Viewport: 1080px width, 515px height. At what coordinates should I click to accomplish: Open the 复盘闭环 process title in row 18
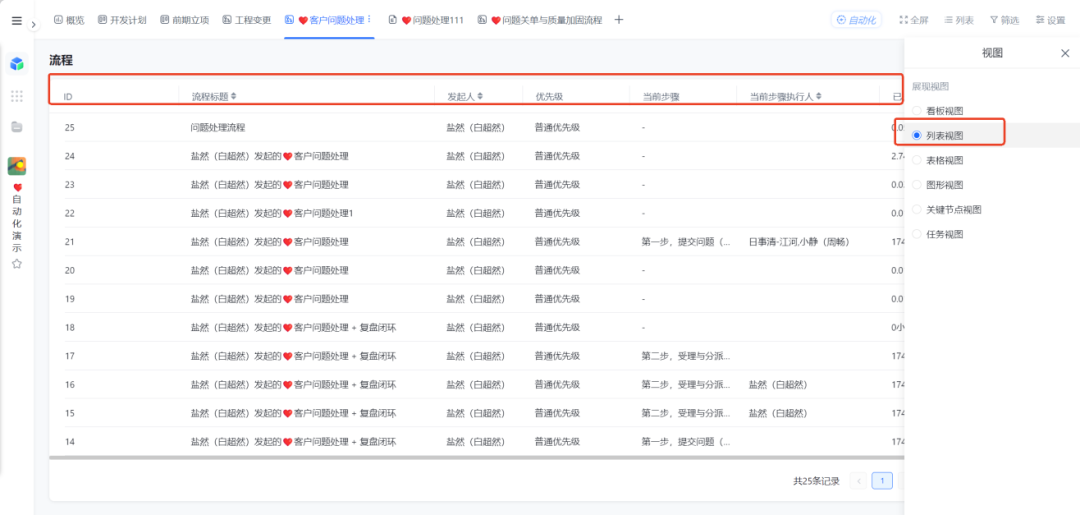293,328
